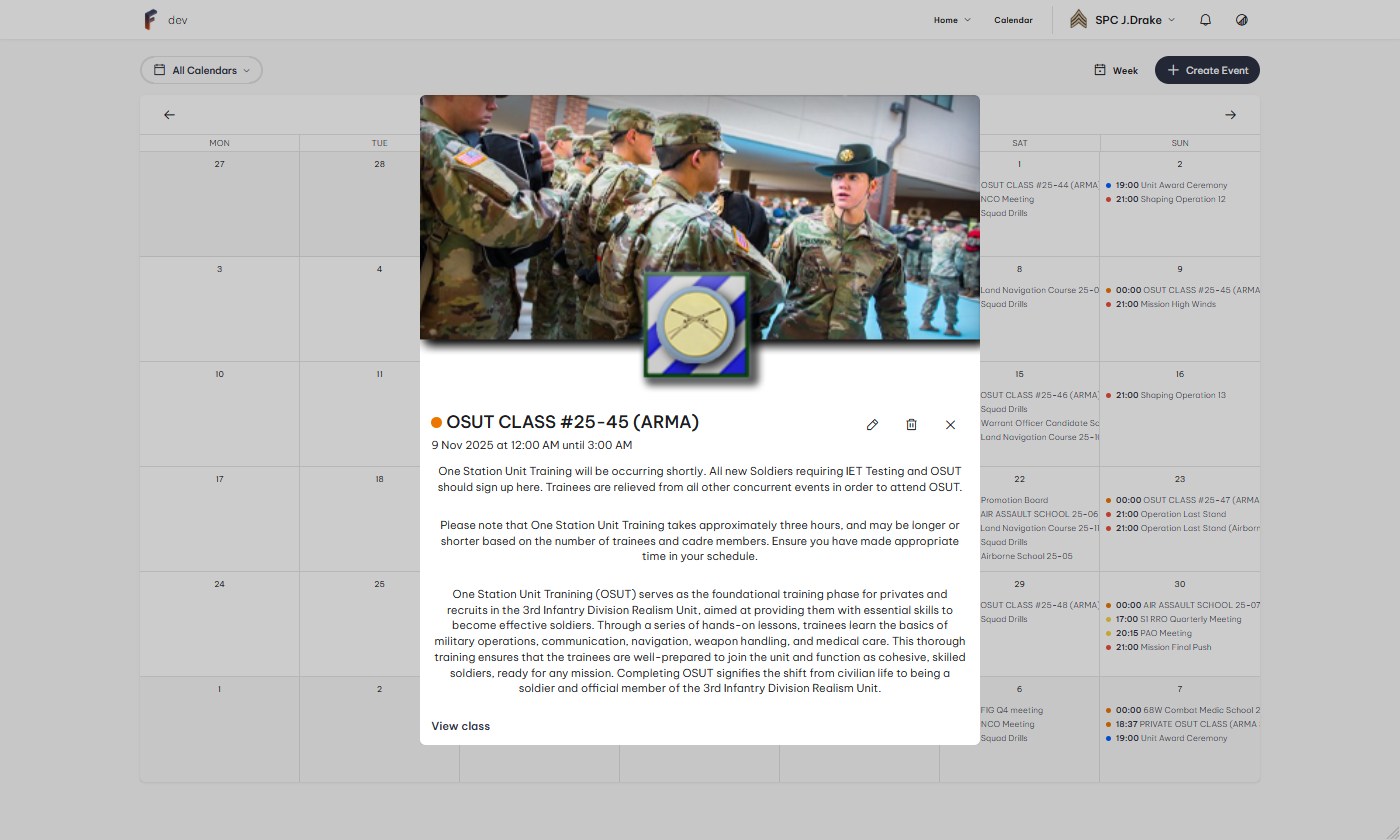Expand the All Calendars dropdown

point(201,70)
